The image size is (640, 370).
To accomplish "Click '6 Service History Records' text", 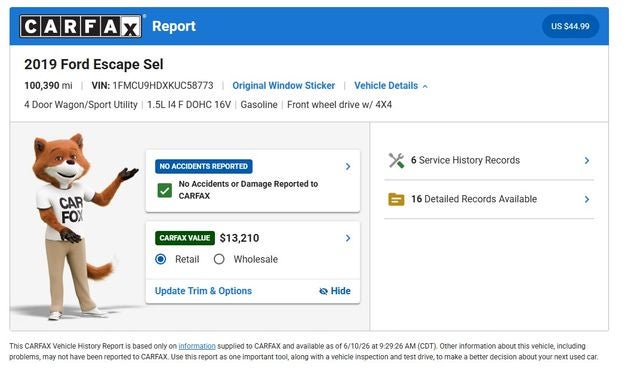I will (x=465, y=160).
